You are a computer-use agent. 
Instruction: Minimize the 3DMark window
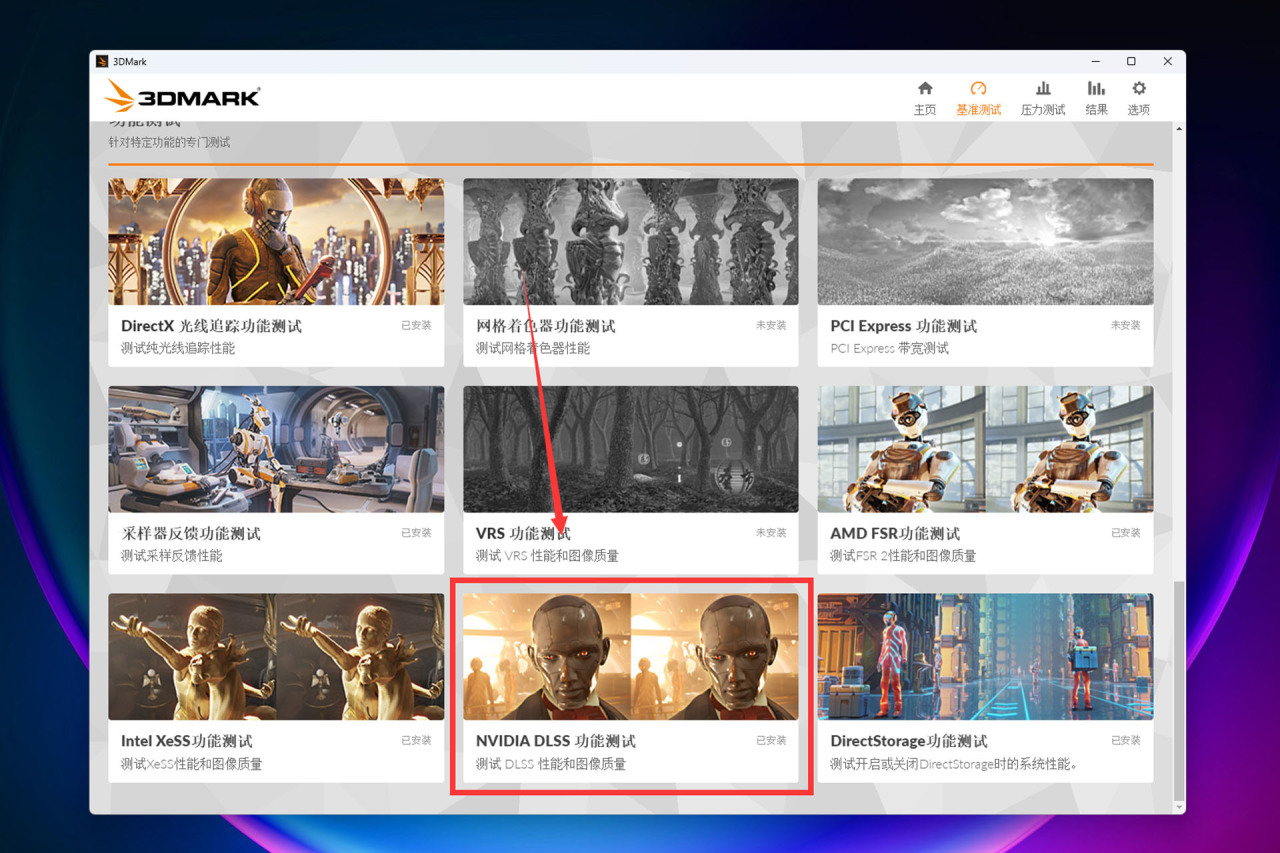pyautogui.click(x=1095, y=61)
